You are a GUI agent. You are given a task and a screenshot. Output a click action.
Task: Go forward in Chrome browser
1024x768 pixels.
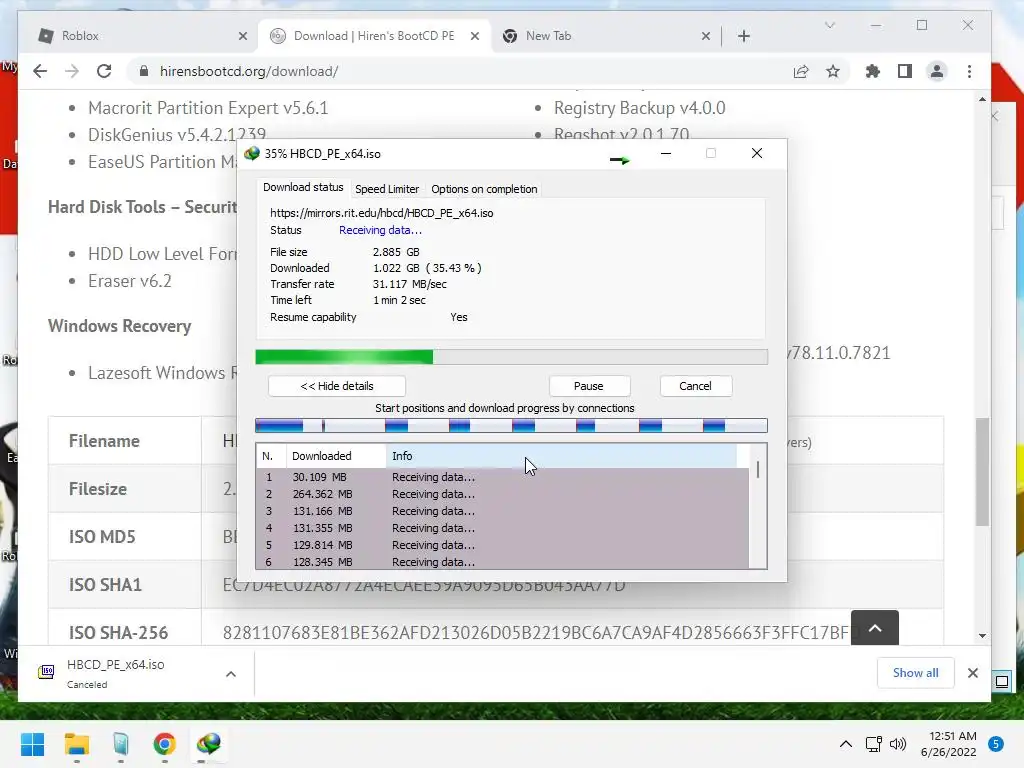coord(72,71)
